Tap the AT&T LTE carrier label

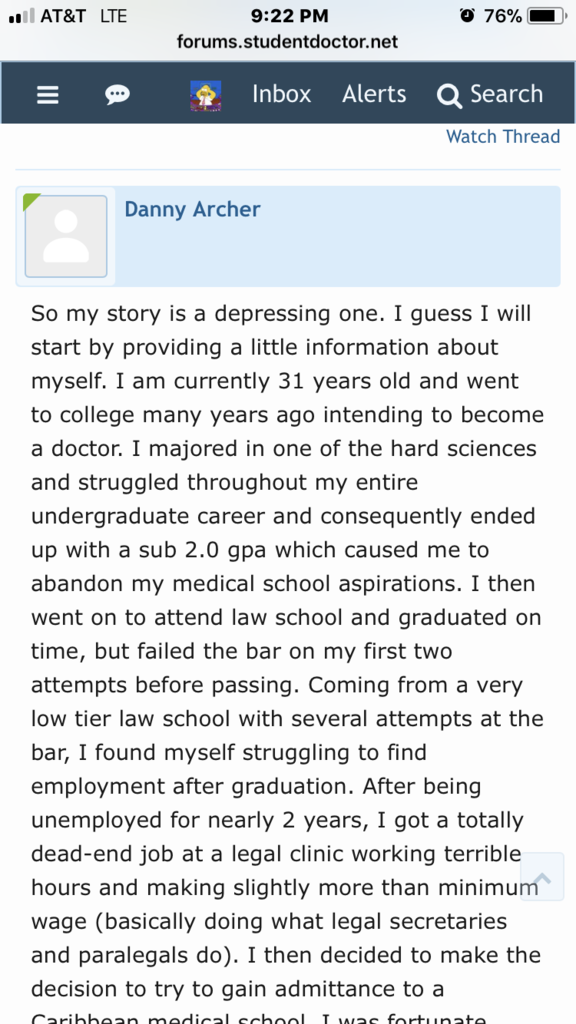(x=84, y=16)
